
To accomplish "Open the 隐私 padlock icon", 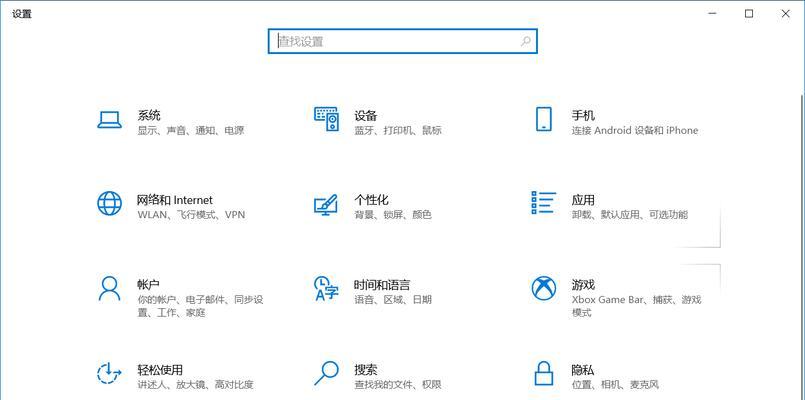I will tap(544, 373).
